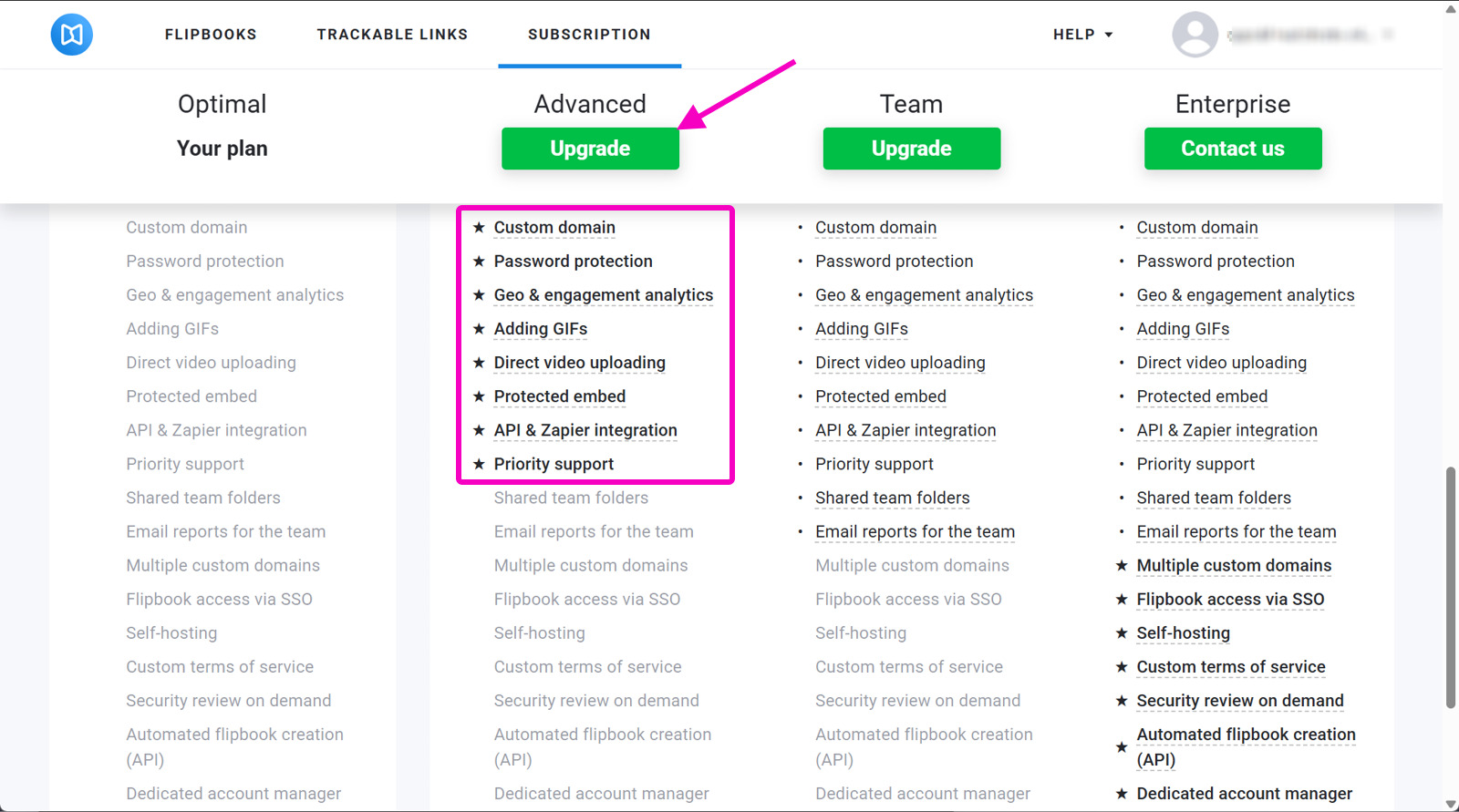1459x812 pixels.
Task: Click star icon beside Self-hosting in Enterprise
Action: [x=1122, y=632]
